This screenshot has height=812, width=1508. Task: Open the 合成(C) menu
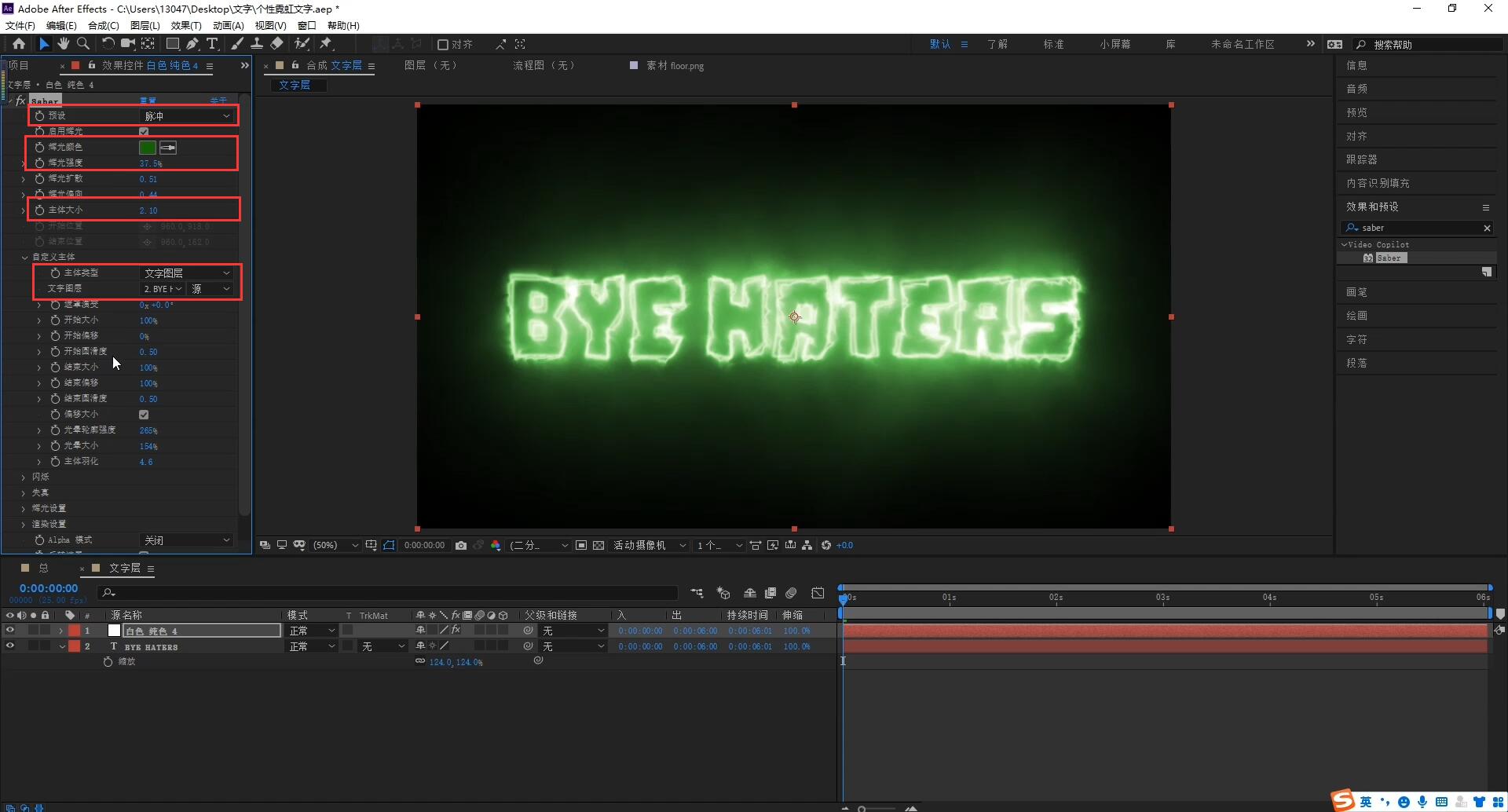(104, 25)
